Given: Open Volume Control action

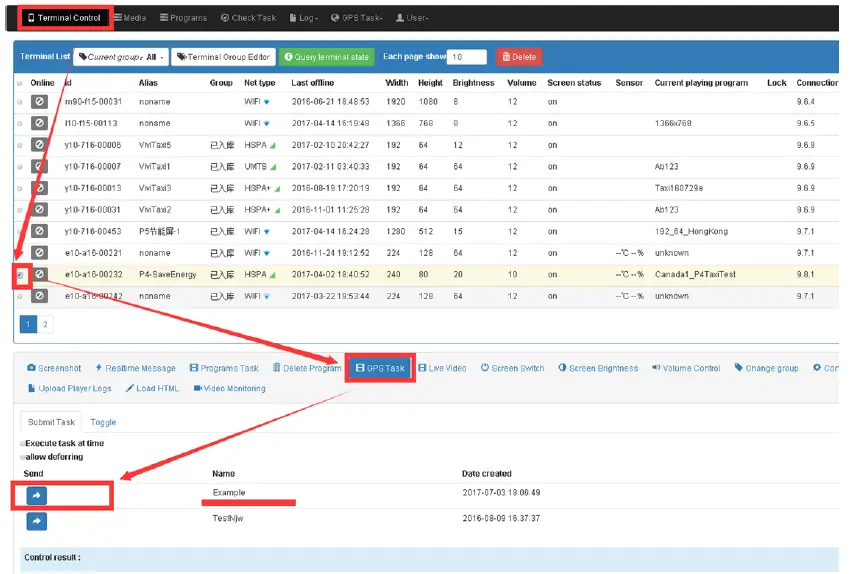Looking at the screenshot, I should pos(686,368).
